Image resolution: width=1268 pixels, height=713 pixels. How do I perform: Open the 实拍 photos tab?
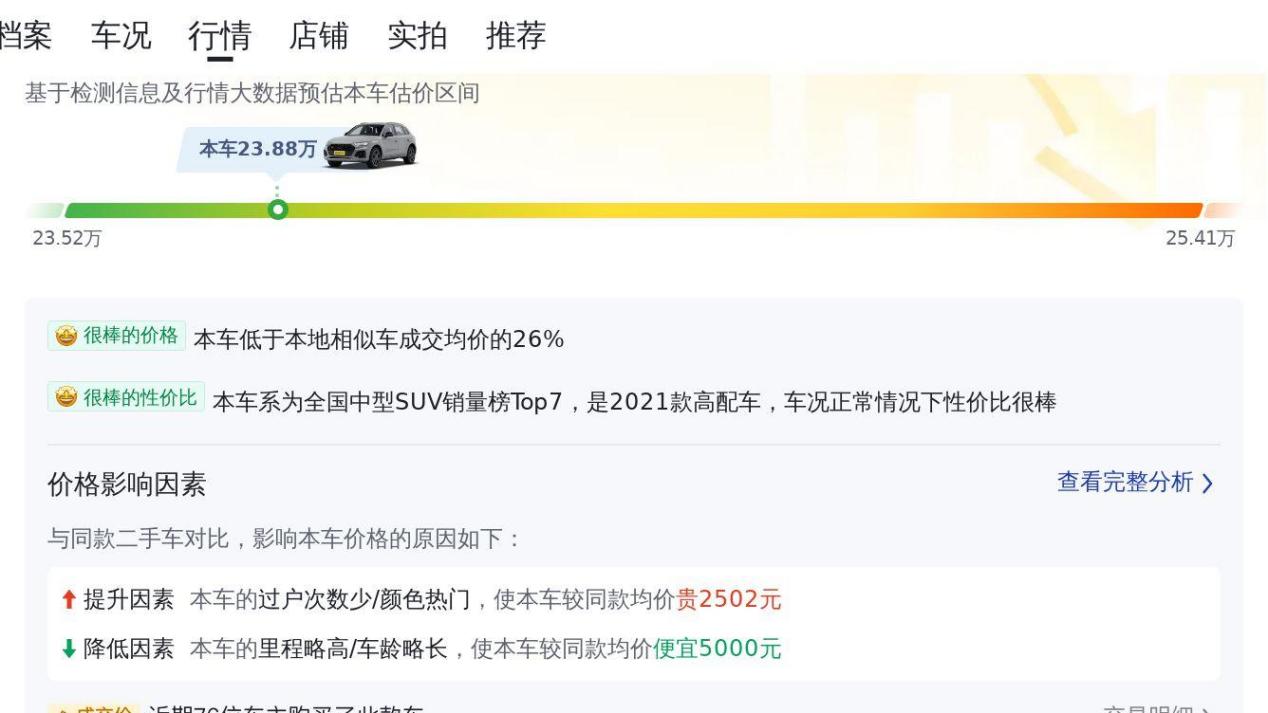coord(417,36)
